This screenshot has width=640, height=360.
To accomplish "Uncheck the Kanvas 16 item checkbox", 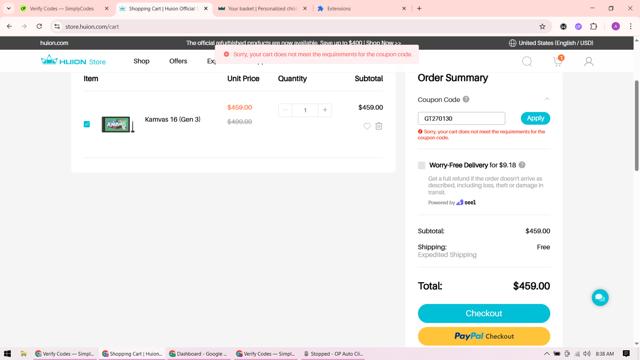I will pos(87,124).
